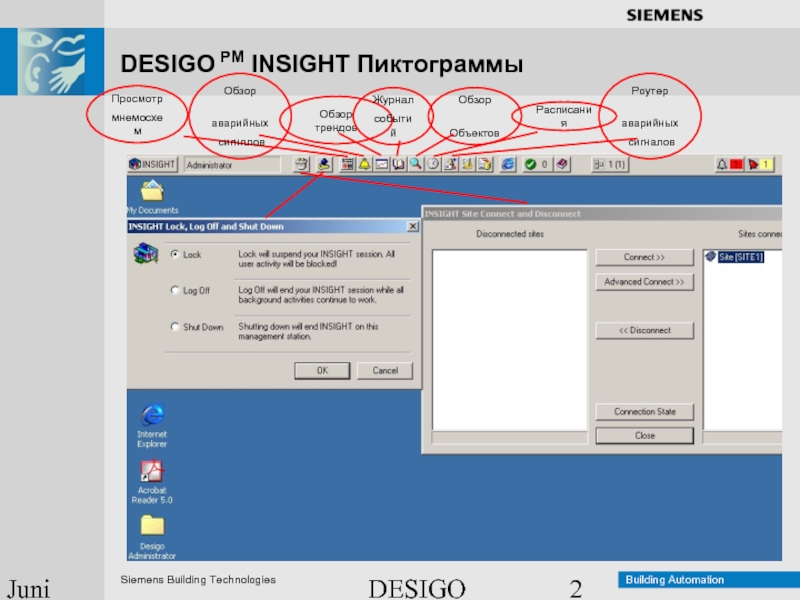Open Acrobat Reader 5.0 desktop shortcut
The image size is (800, 600).
[x=152, y=482]
